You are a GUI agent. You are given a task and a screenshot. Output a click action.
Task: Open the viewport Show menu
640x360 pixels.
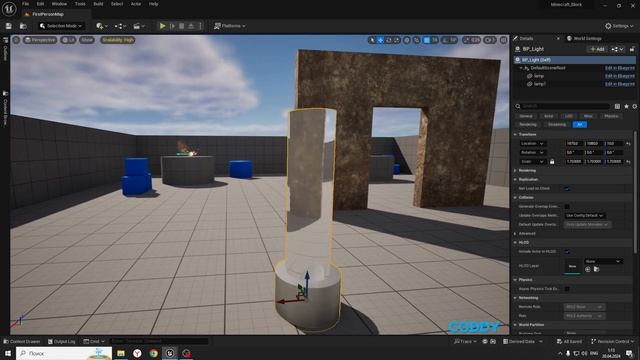click(87, 40)
